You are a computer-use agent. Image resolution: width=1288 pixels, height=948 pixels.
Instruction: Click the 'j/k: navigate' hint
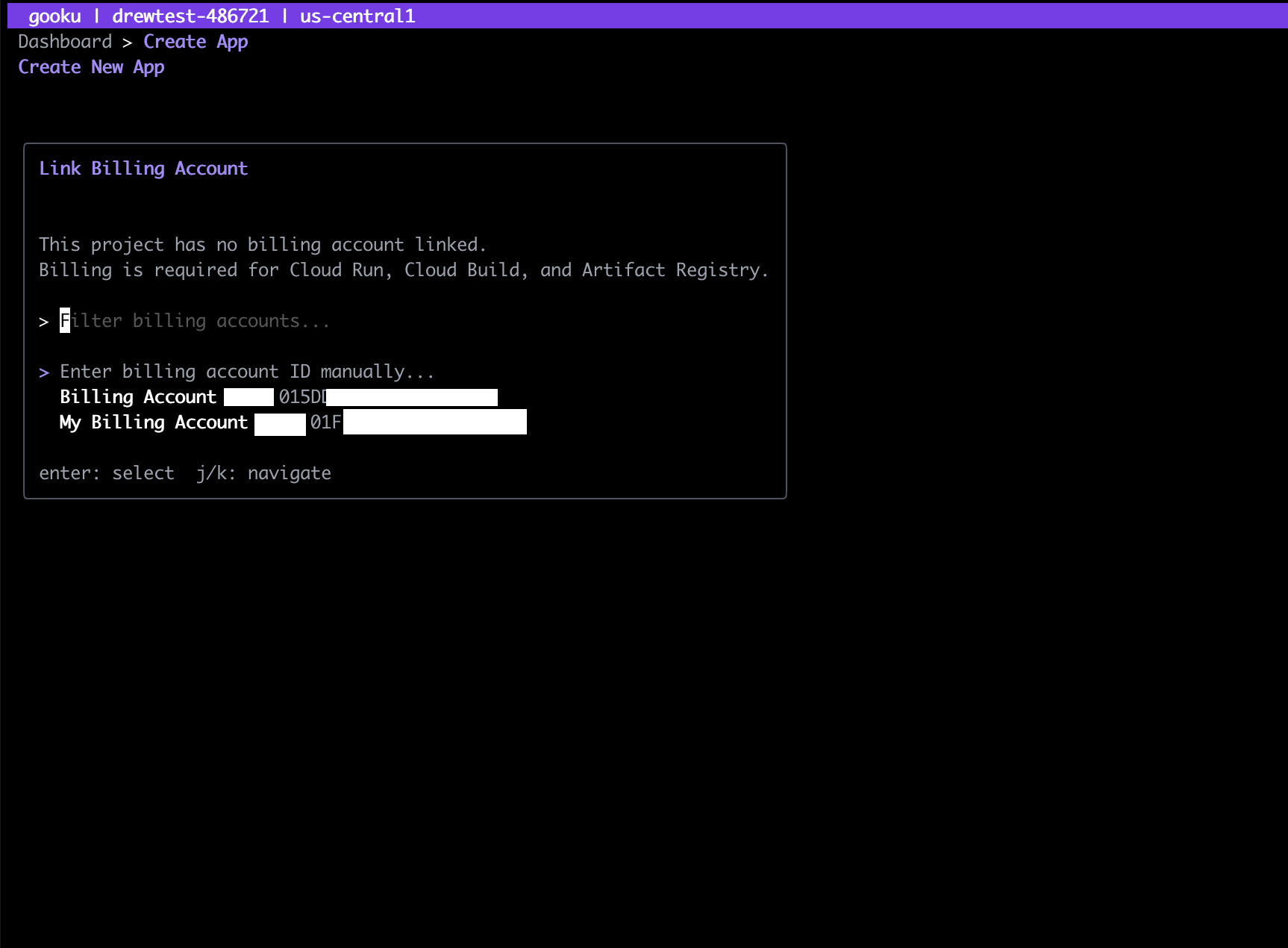pos(264,473)
